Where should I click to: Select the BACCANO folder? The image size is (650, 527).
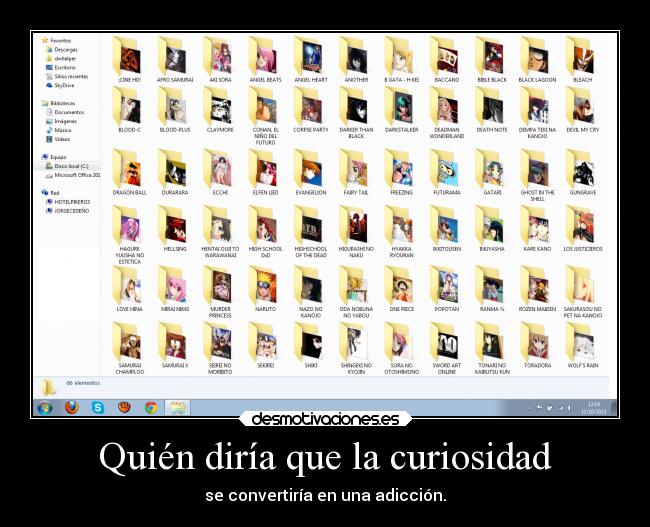446,60
